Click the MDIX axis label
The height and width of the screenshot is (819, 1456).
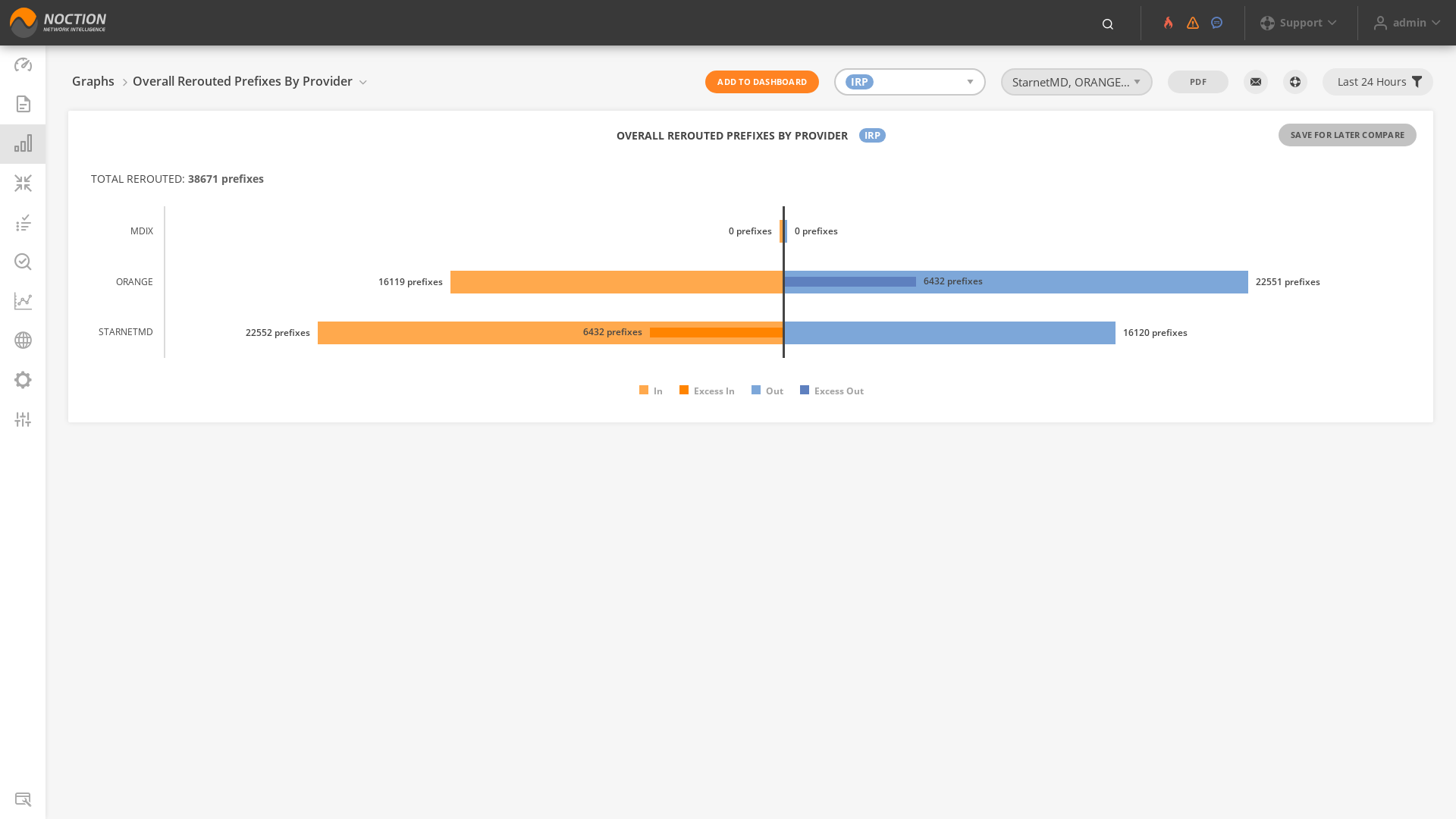click(142, 231)
